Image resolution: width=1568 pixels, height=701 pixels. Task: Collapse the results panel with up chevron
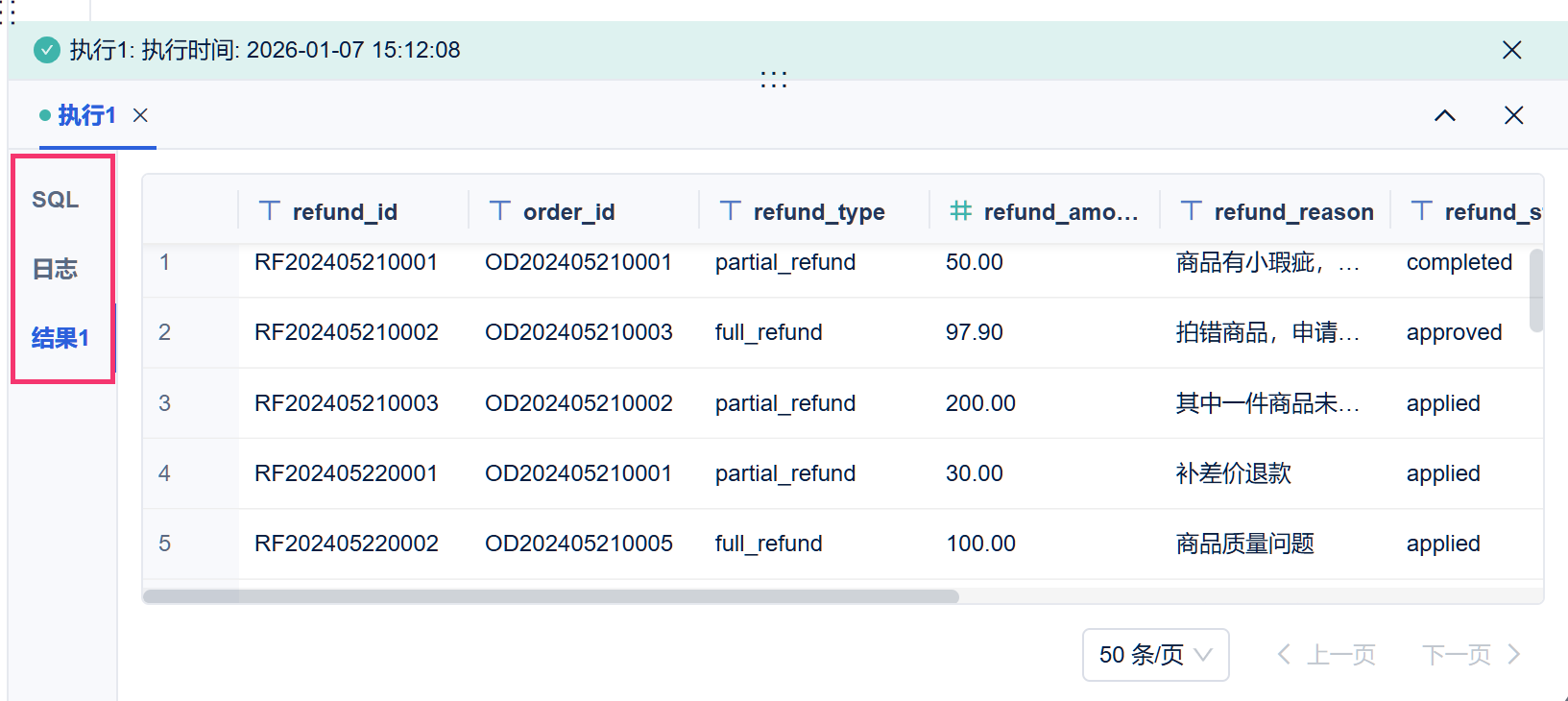pyautogui.click(x=1444, y=115)
